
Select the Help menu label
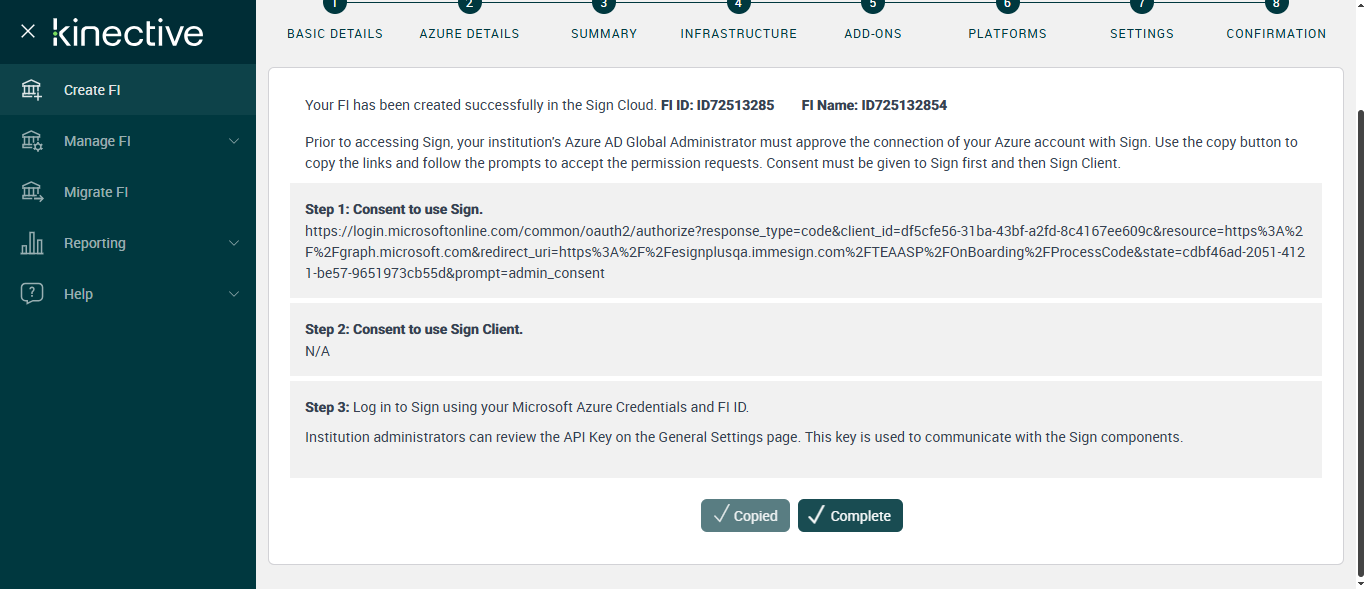pos(78,294)
